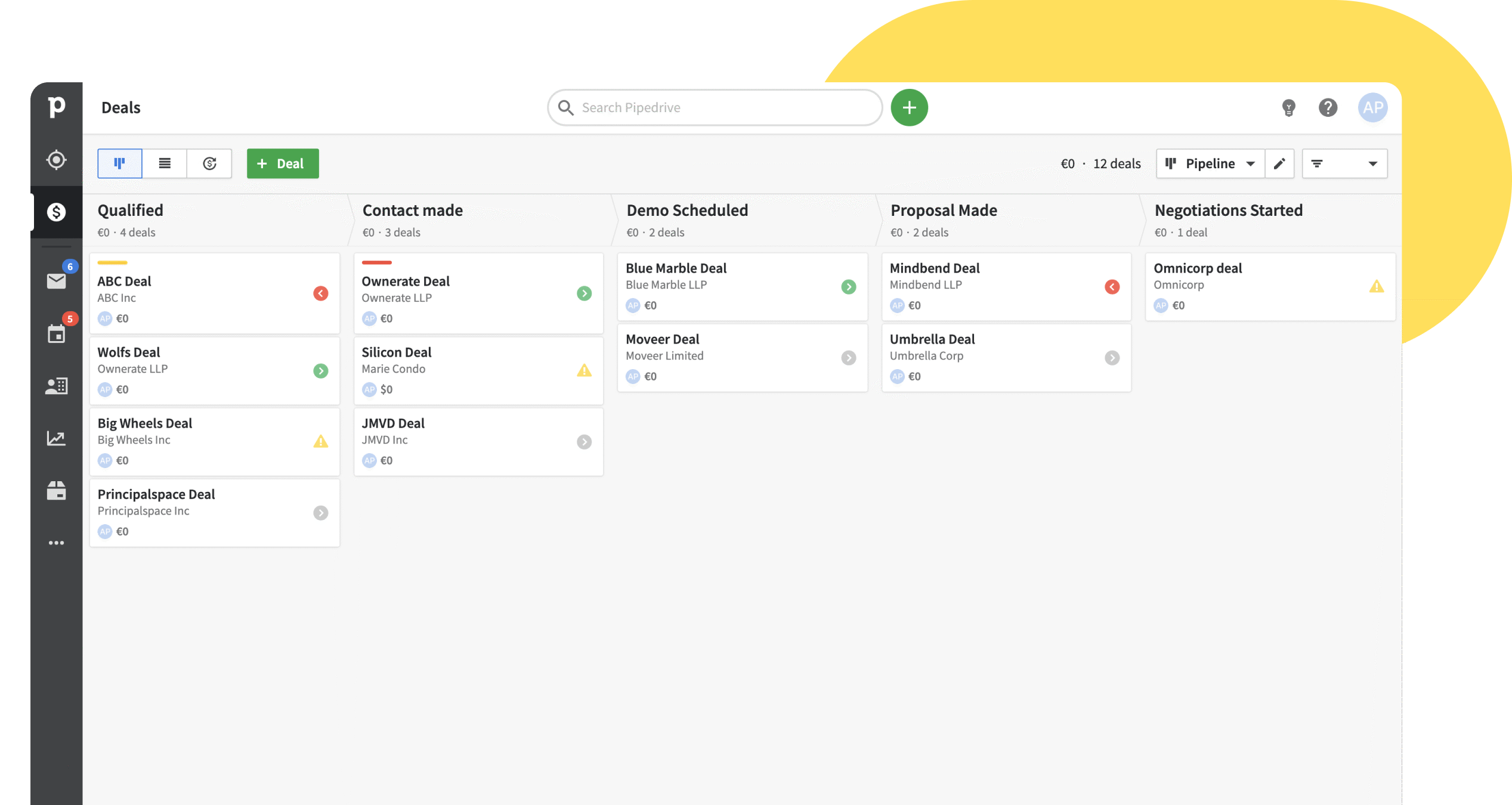Viewport: 1512px width, 805px height.
Task: Open Products box icon in sidebar
Action: point(57,491)
